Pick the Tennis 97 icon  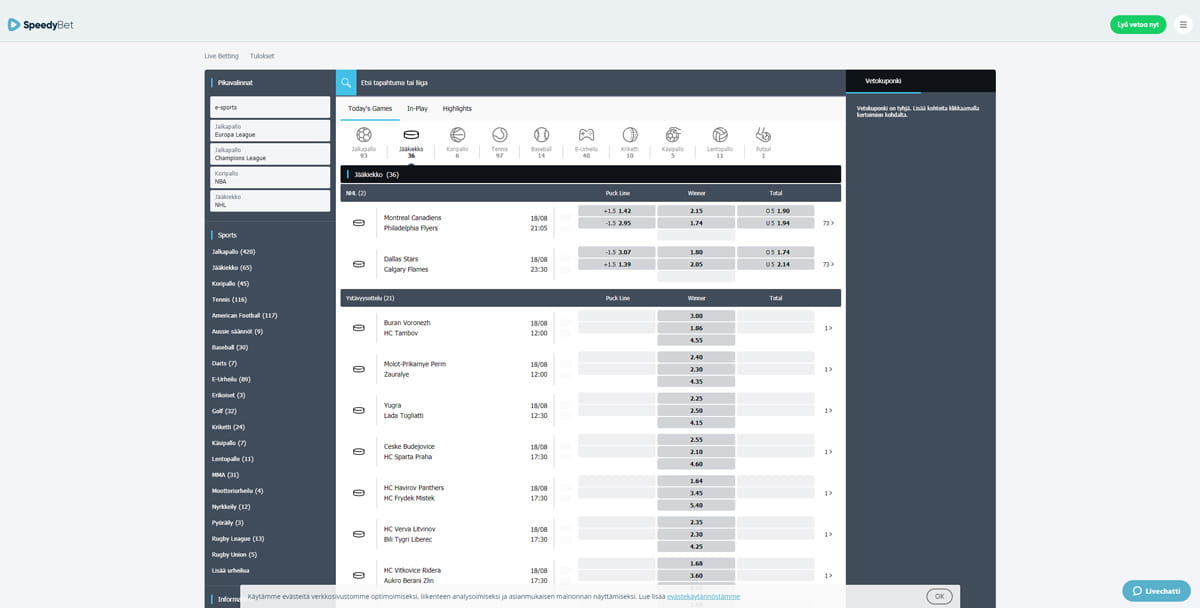499,134
